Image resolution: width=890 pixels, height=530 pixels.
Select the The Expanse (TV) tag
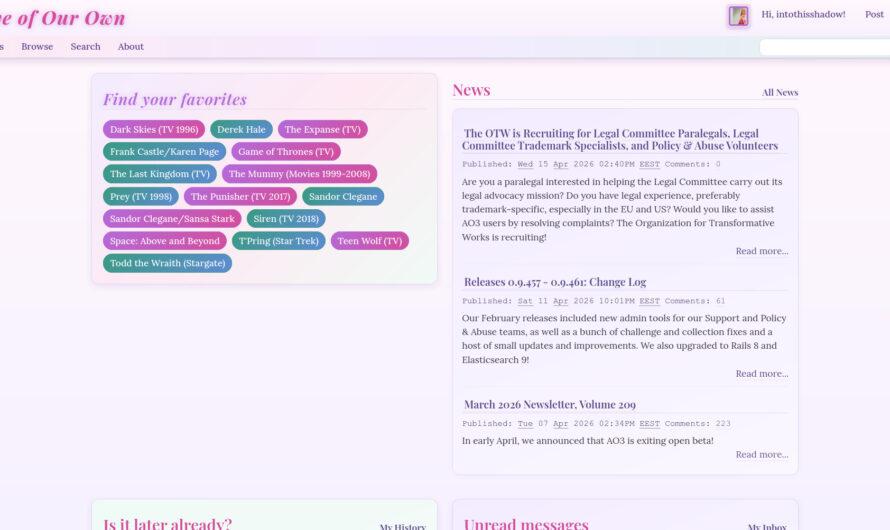322,129
